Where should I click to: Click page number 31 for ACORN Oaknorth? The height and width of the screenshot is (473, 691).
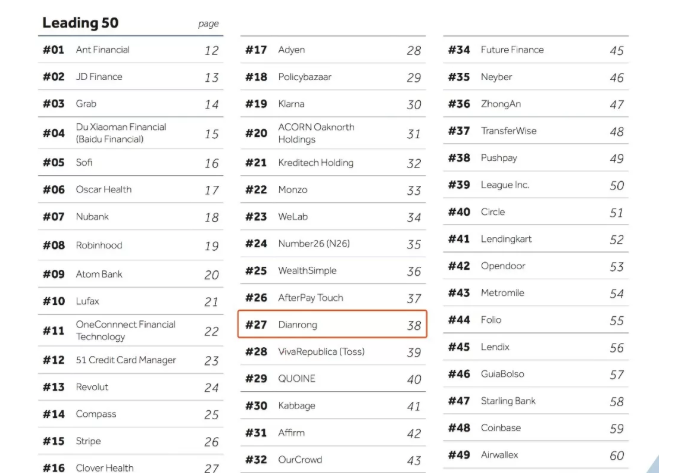pyautogui.click(x=413, y=134)
